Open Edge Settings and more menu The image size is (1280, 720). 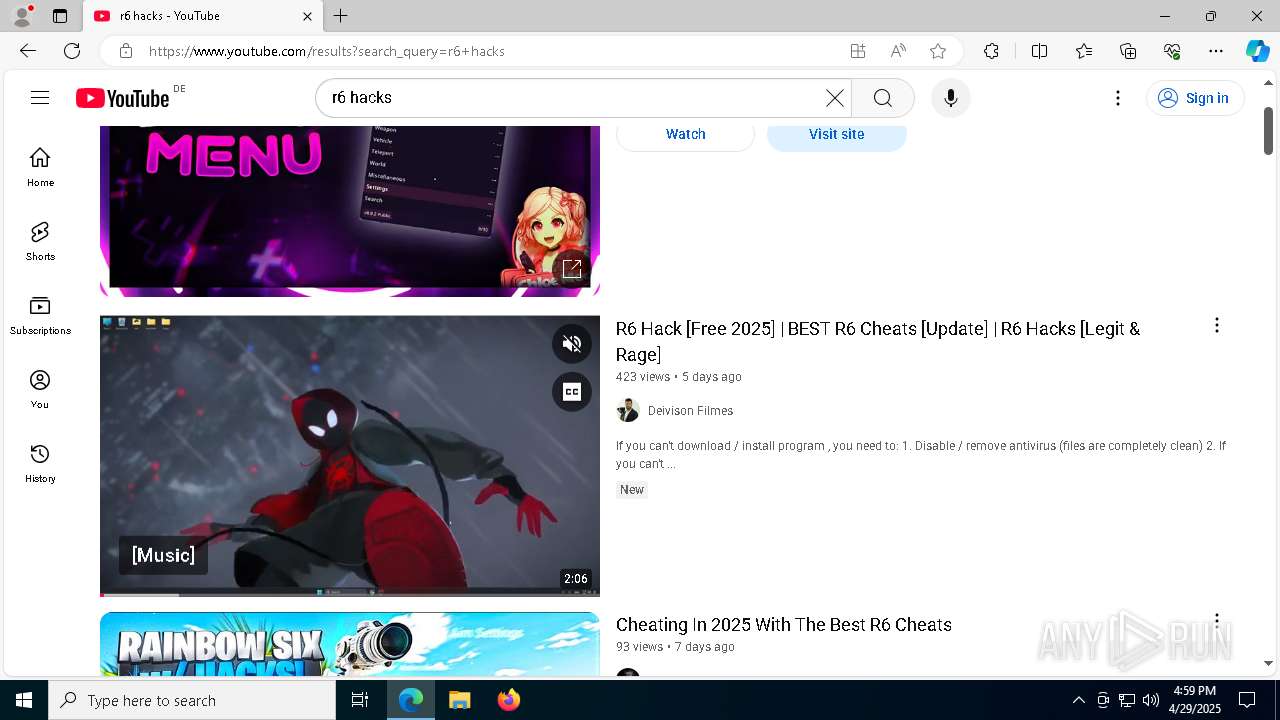click(x=1216, y=51)
